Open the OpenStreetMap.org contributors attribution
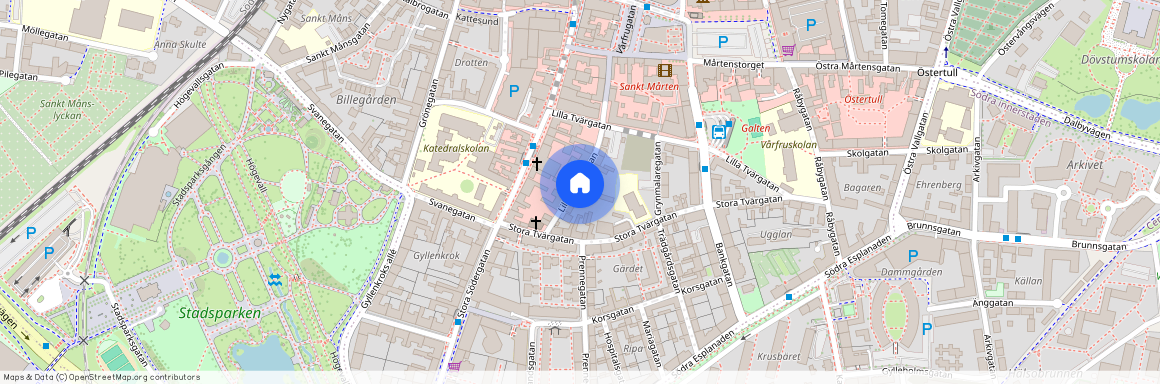1160x384 pixels. [134, 377]
